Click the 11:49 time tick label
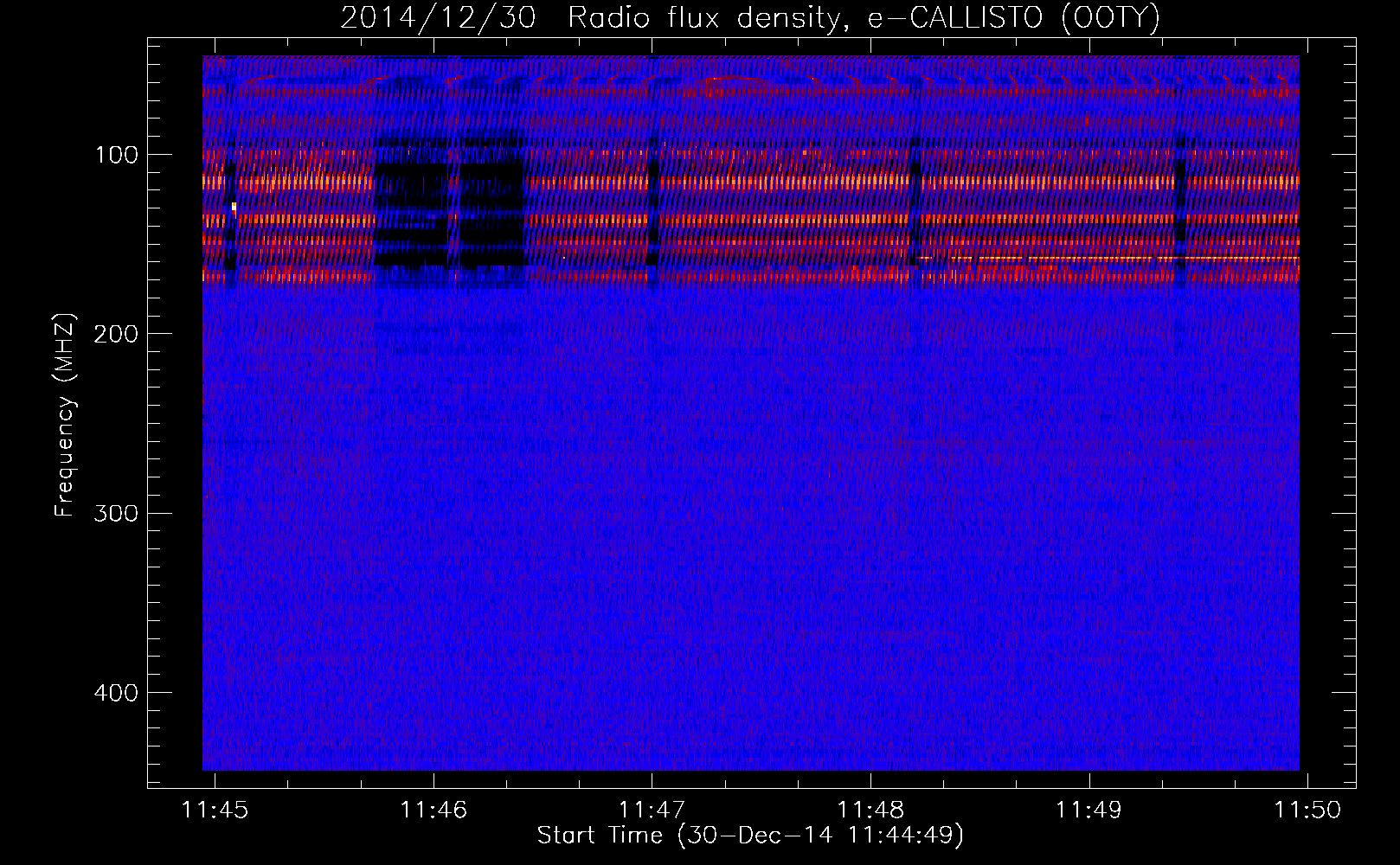 point(1089,810)
